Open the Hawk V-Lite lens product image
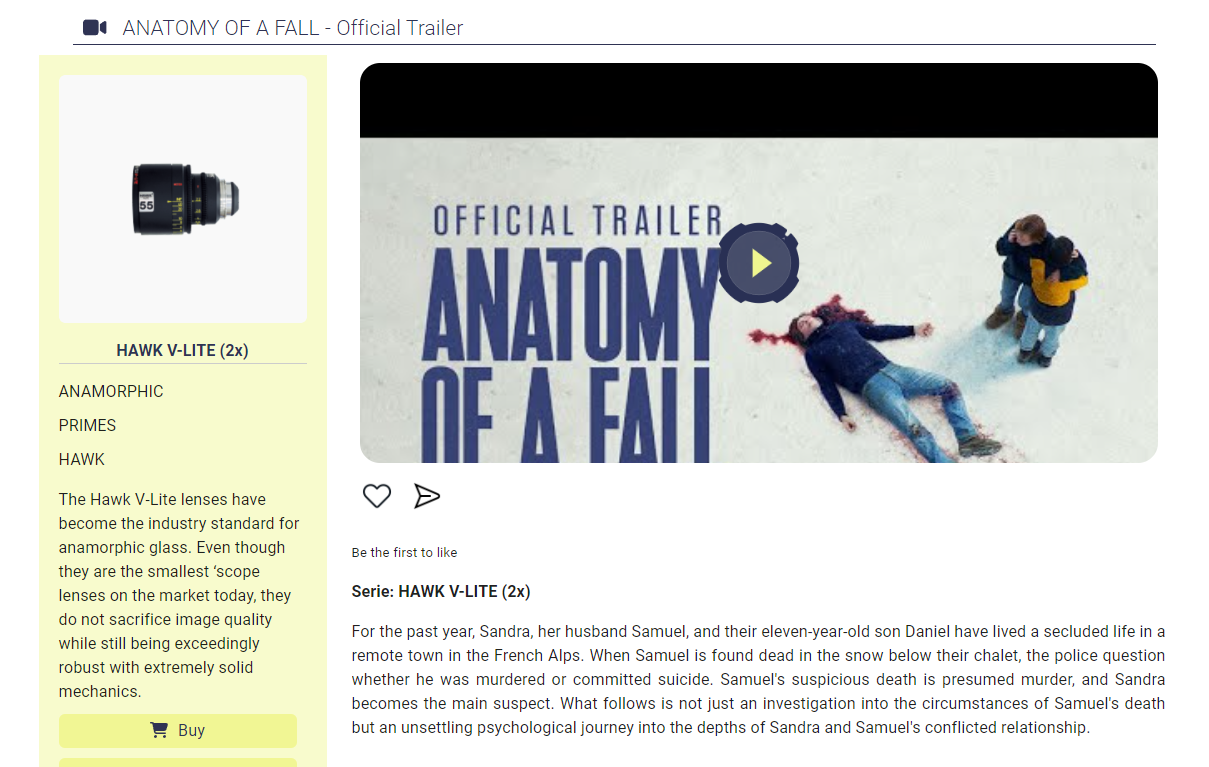The image size is (1209, 767). click(183, 199)
